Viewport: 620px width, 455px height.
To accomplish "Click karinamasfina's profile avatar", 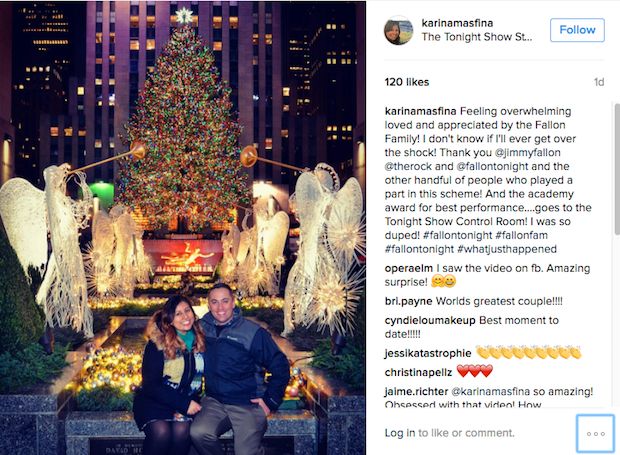I will pos(398,30).
